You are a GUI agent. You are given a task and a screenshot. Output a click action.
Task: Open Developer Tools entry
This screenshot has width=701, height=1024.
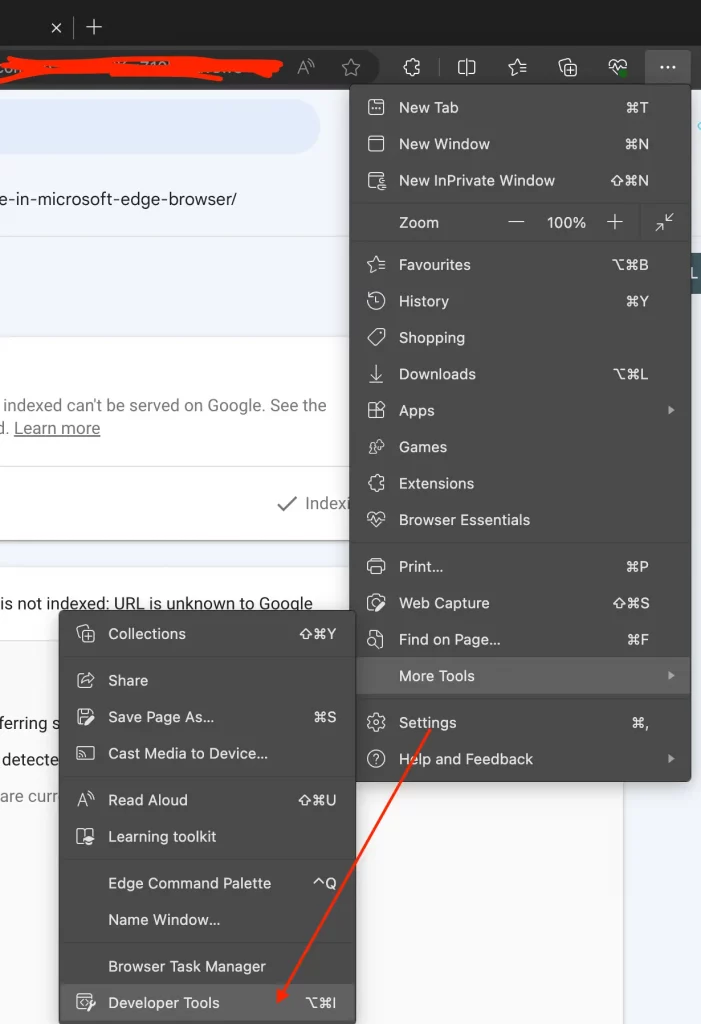207,1002
